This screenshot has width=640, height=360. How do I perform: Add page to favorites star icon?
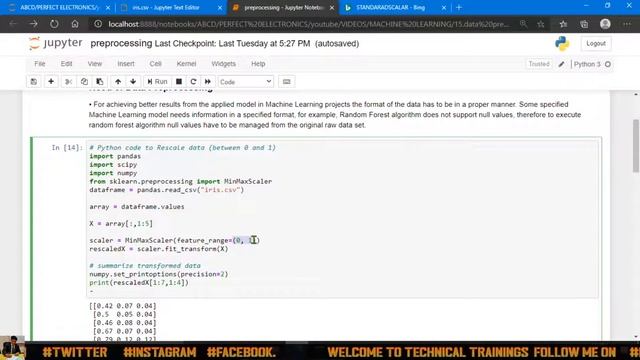(541, 24)
